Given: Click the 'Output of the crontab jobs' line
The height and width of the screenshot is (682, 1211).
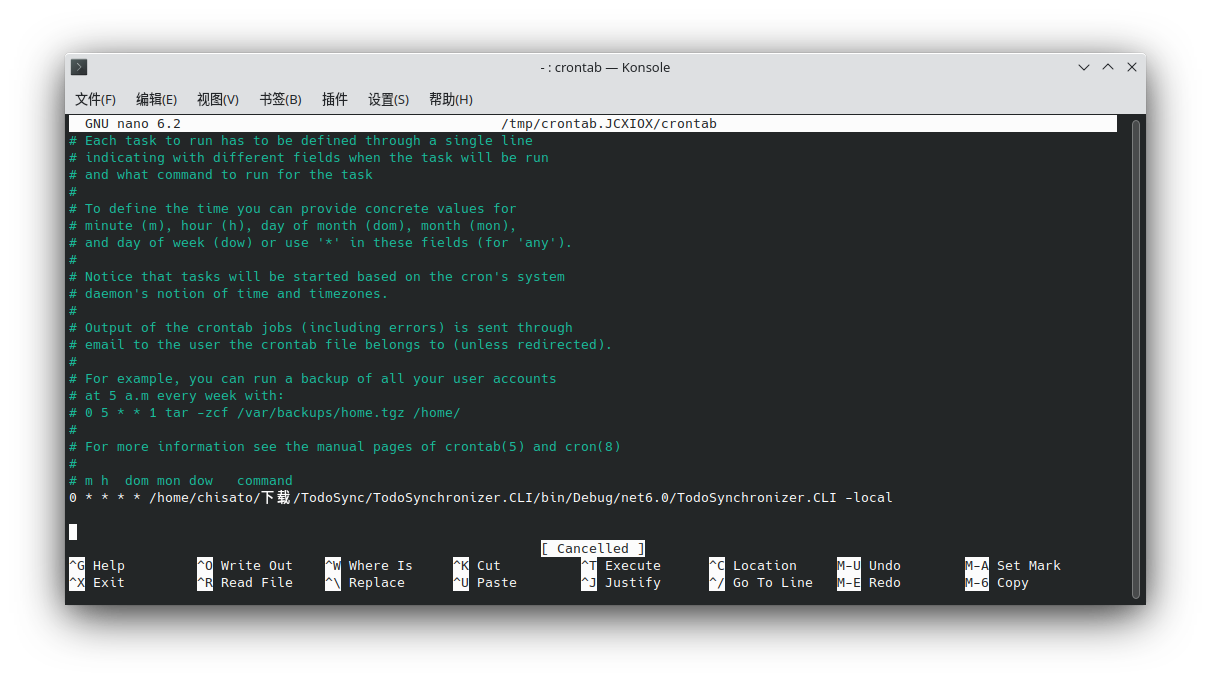Looking at the screenshot, I should point(321,328).
